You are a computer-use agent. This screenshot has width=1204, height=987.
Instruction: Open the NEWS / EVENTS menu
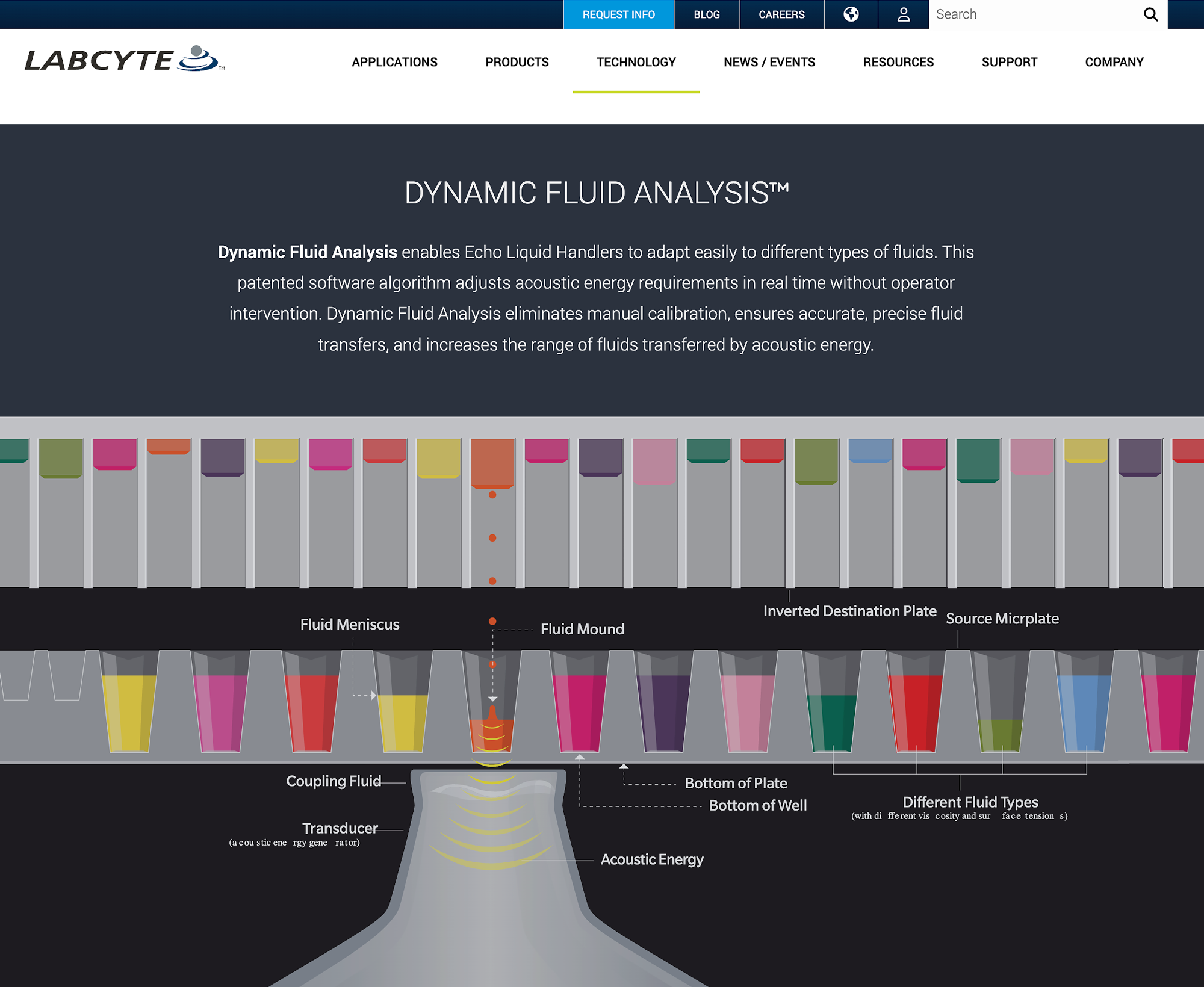(x=769, y=62)
